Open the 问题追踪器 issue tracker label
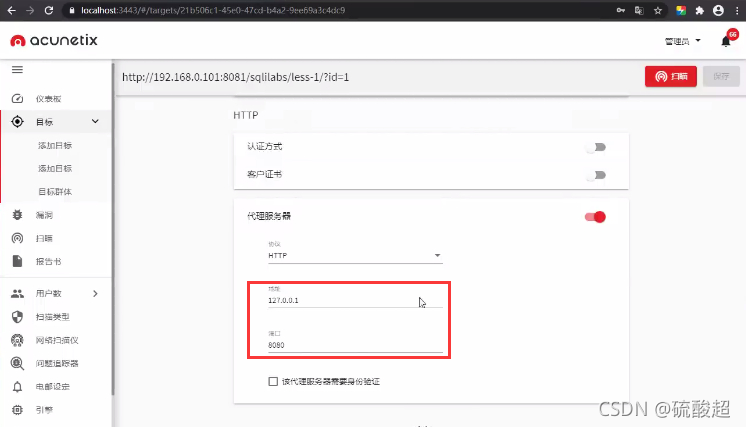The width and height of the screenshot is (746, 427). click(x=57, y=363)
